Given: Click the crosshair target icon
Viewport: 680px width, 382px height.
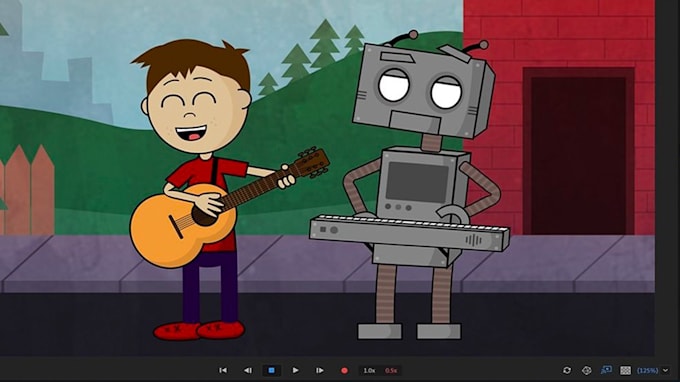Looking at the screenshot, I should [x=586, y=370].
